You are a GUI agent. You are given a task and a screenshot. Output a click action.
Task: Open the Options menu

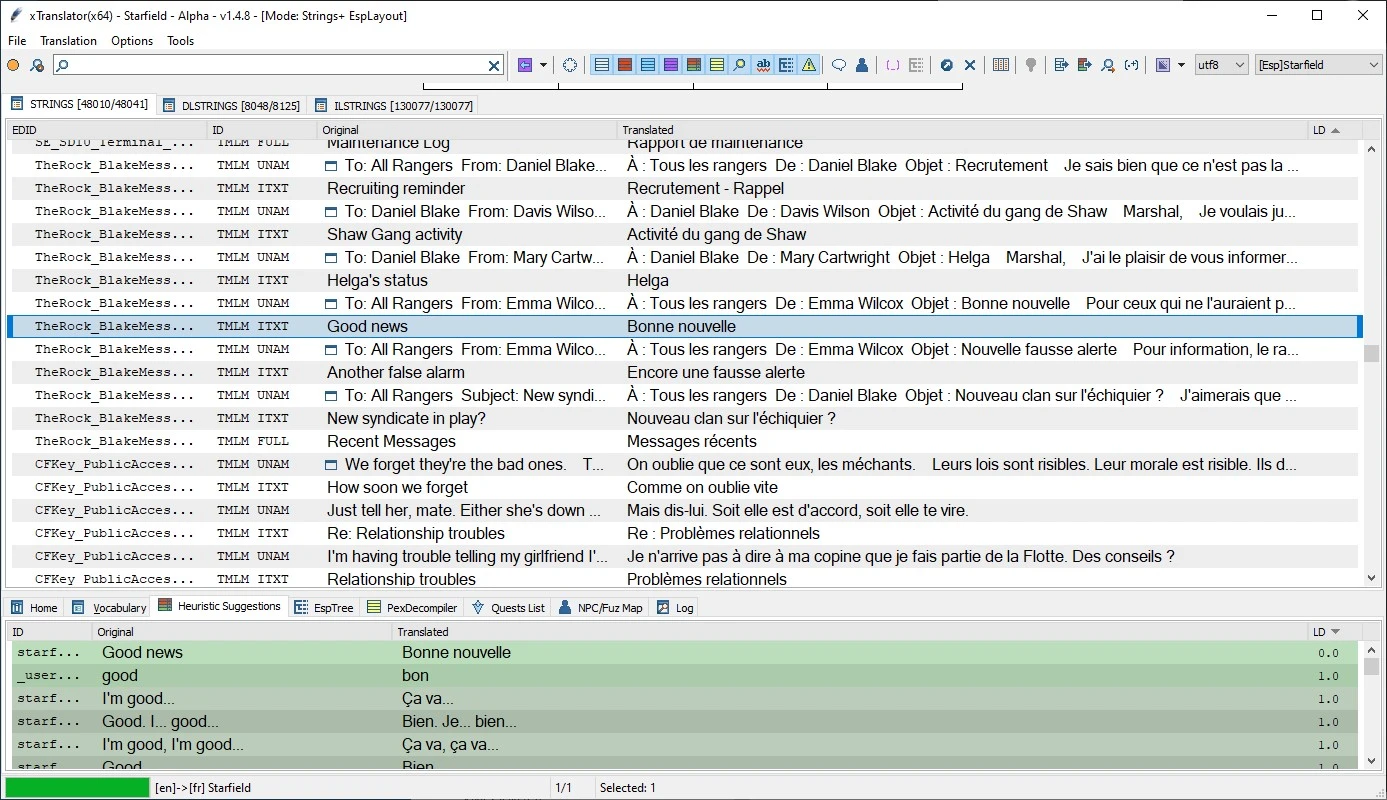coord(132,41)
